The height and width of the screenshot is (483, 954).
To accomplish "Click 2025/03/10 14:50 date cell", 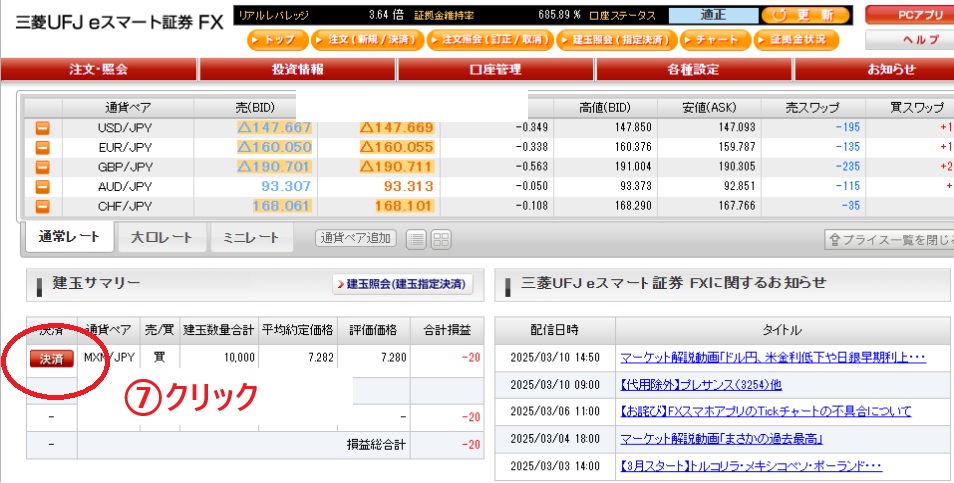I will point(555,358).
